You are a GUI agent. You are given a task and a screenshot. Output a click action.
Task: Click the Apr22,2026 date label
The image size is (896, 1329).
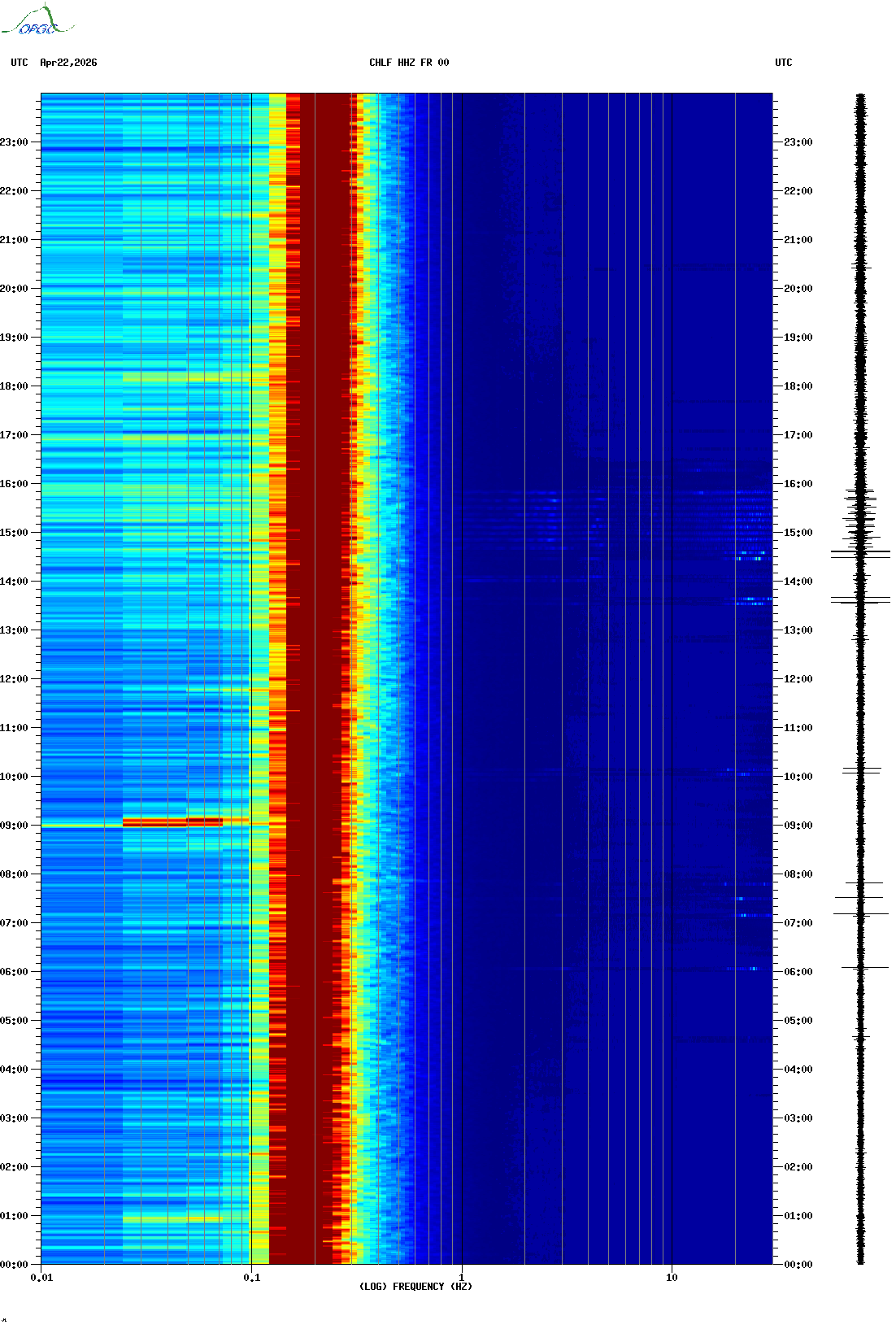point(68,63)
